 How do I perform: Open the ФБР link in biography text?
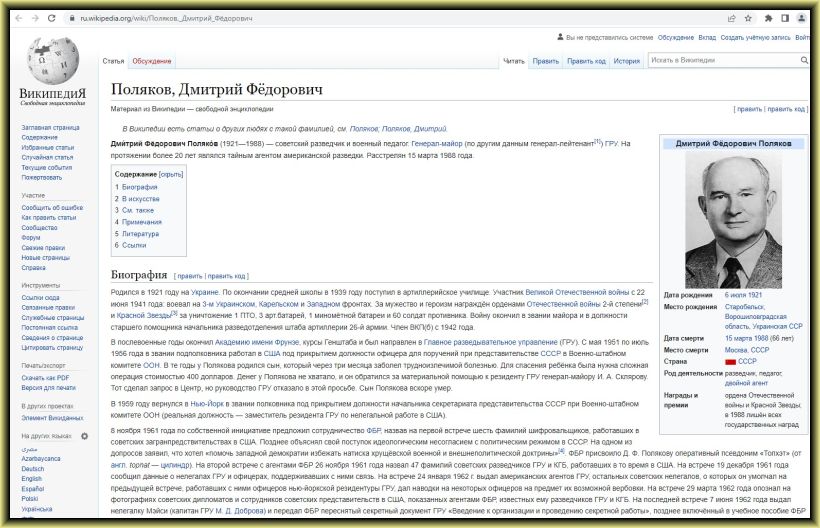point(373,431)
